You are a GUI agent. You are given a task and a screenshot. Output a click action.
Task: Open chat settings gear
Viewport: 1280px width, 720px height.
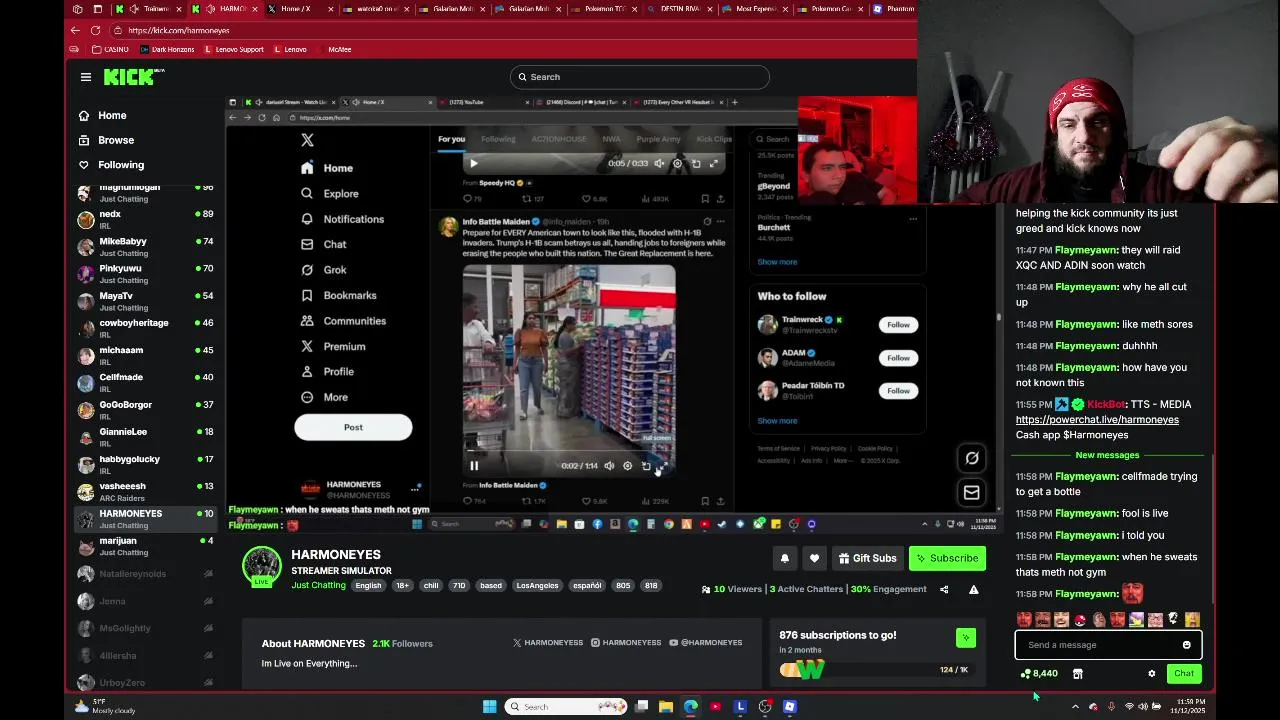tap(1152, 674)
